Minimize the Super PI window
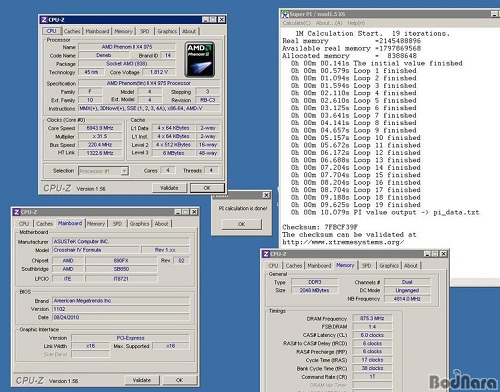The image size is (500, 392). click(x=495, y=14)
